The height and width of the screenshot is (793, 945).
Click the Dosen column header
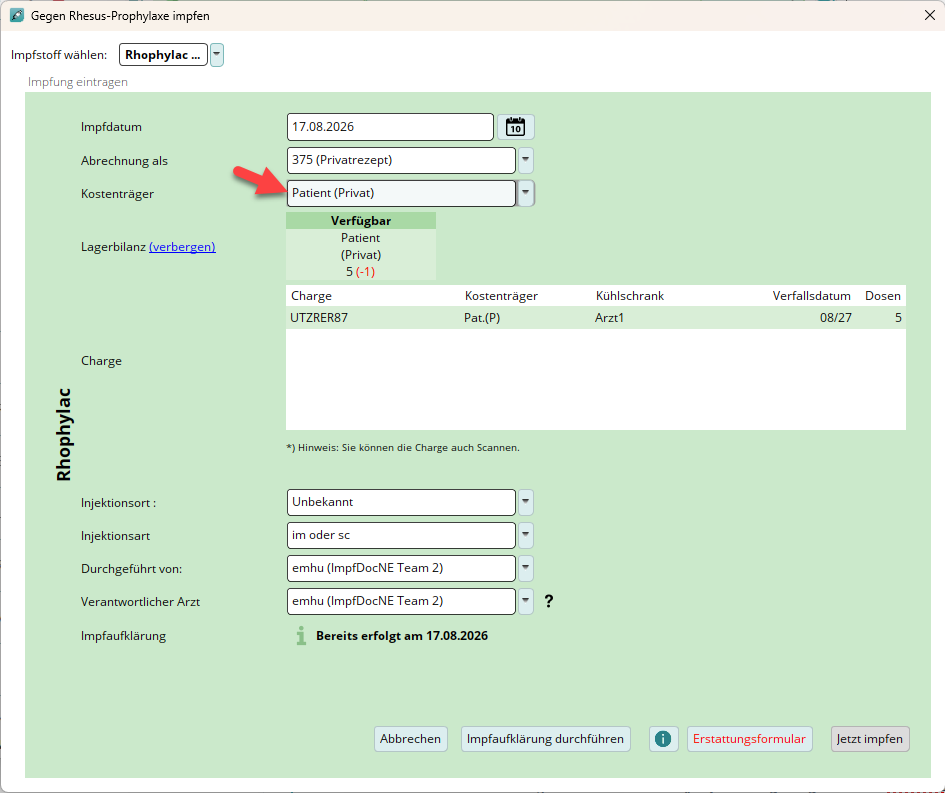click(x=882, y=296)
